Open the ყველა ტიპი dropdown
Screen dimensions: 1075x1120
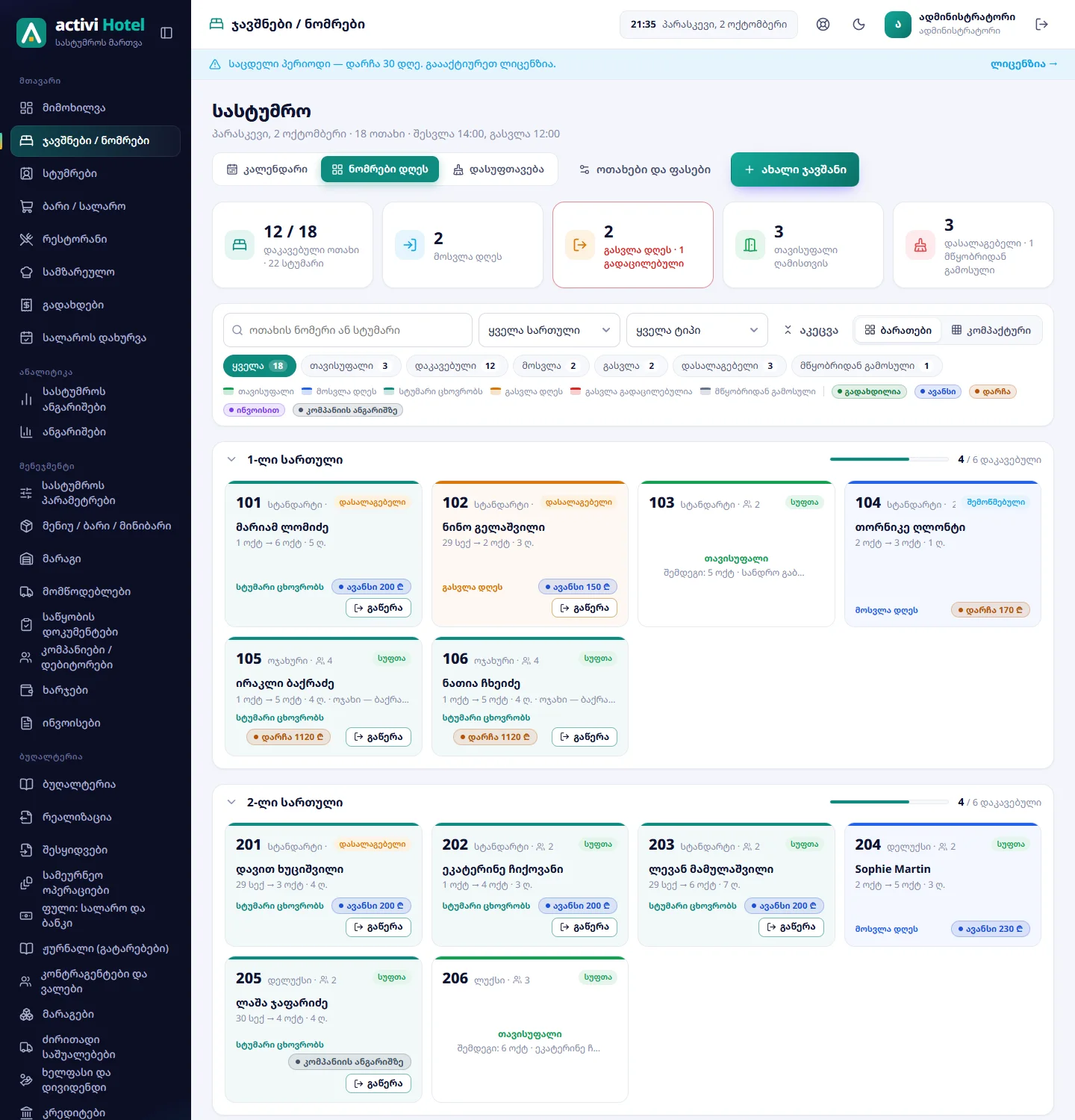(697, 330)
